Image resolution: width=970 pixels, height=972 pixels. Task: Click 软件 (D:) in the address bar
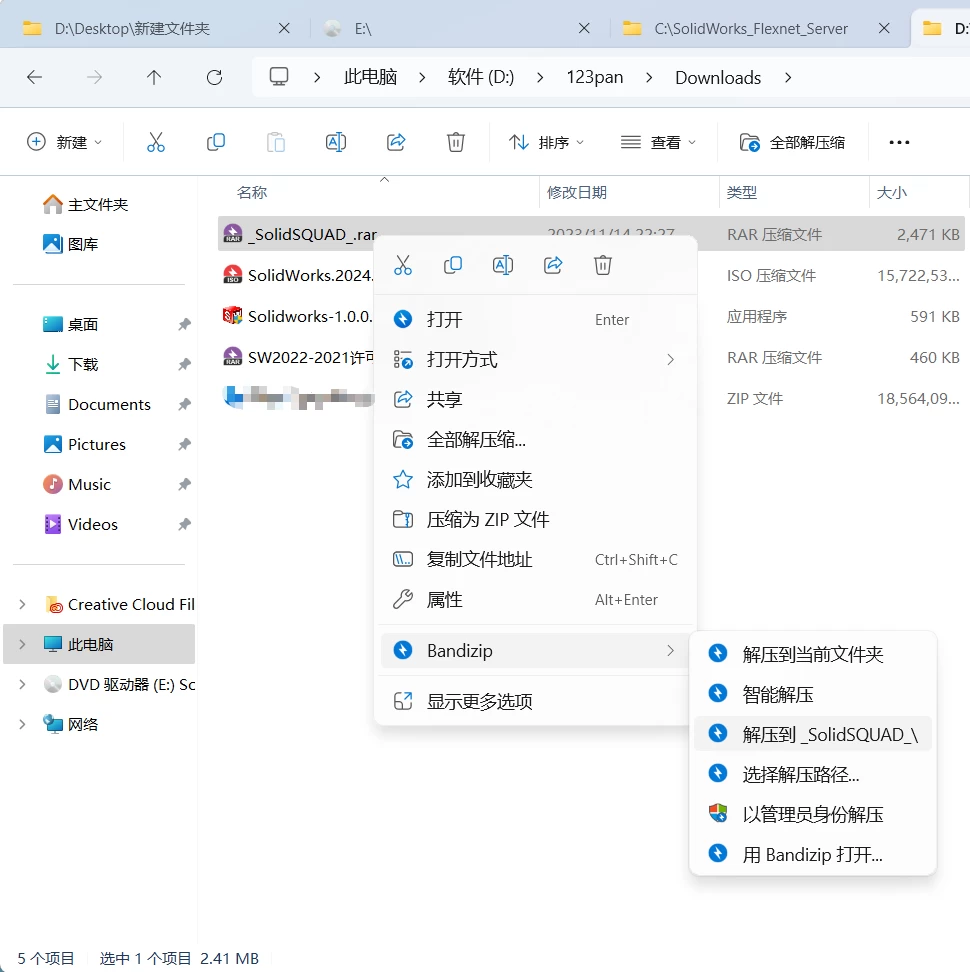tap(481, 77)
